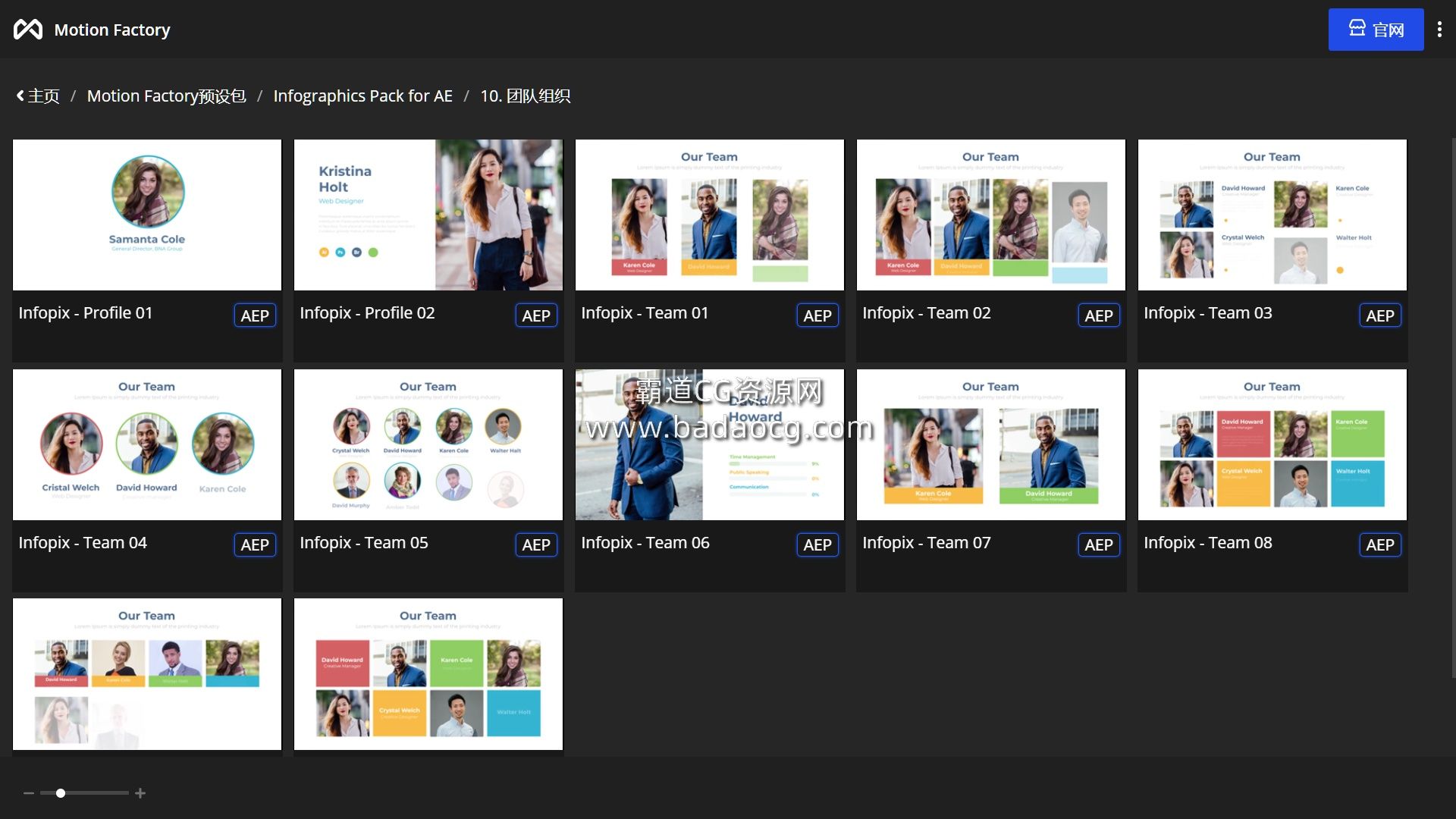1456x819 pixels.
Task: Select the colored-grid team thumbnail in bottom row
Action: [428, 674]
